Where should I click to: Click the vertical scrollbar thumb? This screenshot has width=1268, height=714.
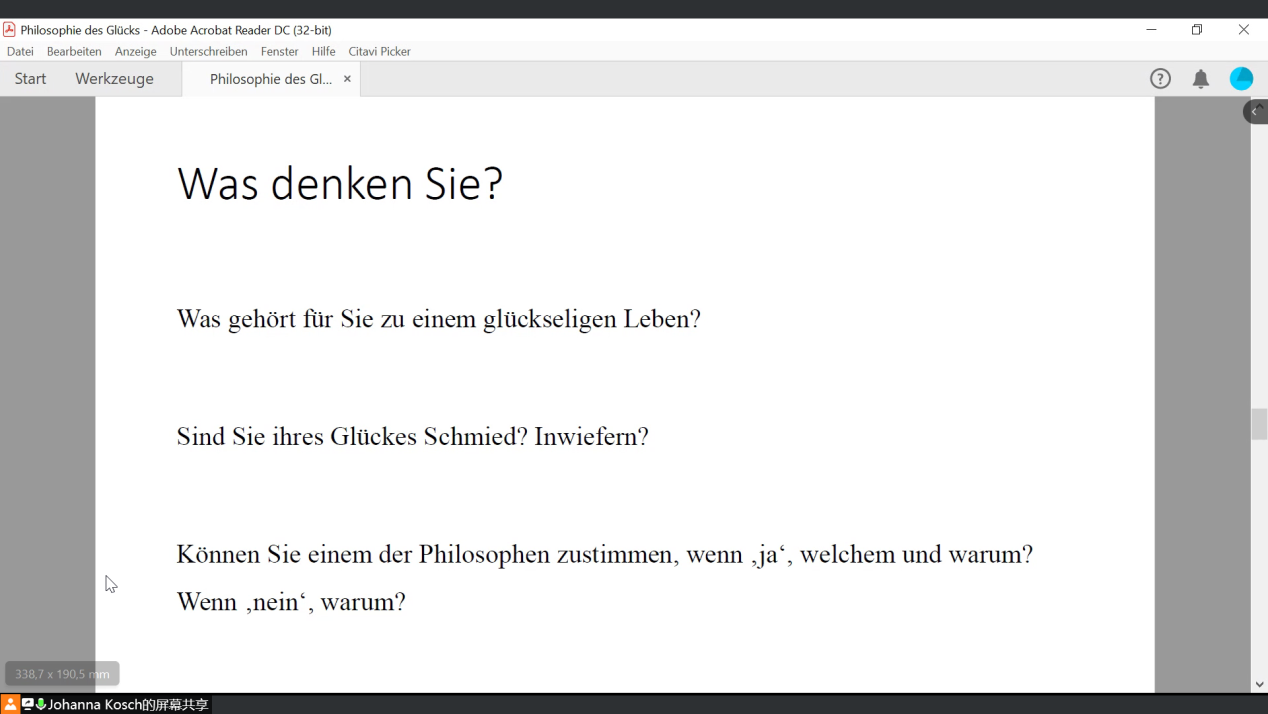1259,424
